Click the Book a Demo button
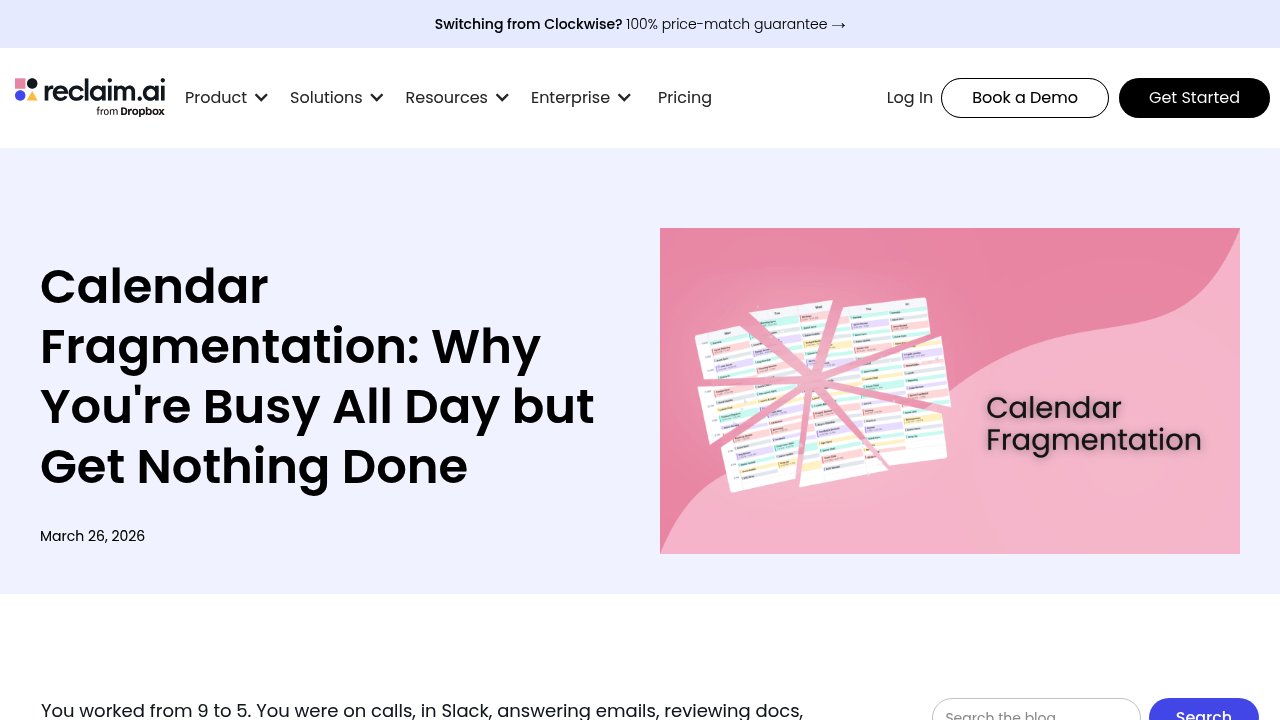This screenshot has width=1280, height=720. pos(1025,98)
